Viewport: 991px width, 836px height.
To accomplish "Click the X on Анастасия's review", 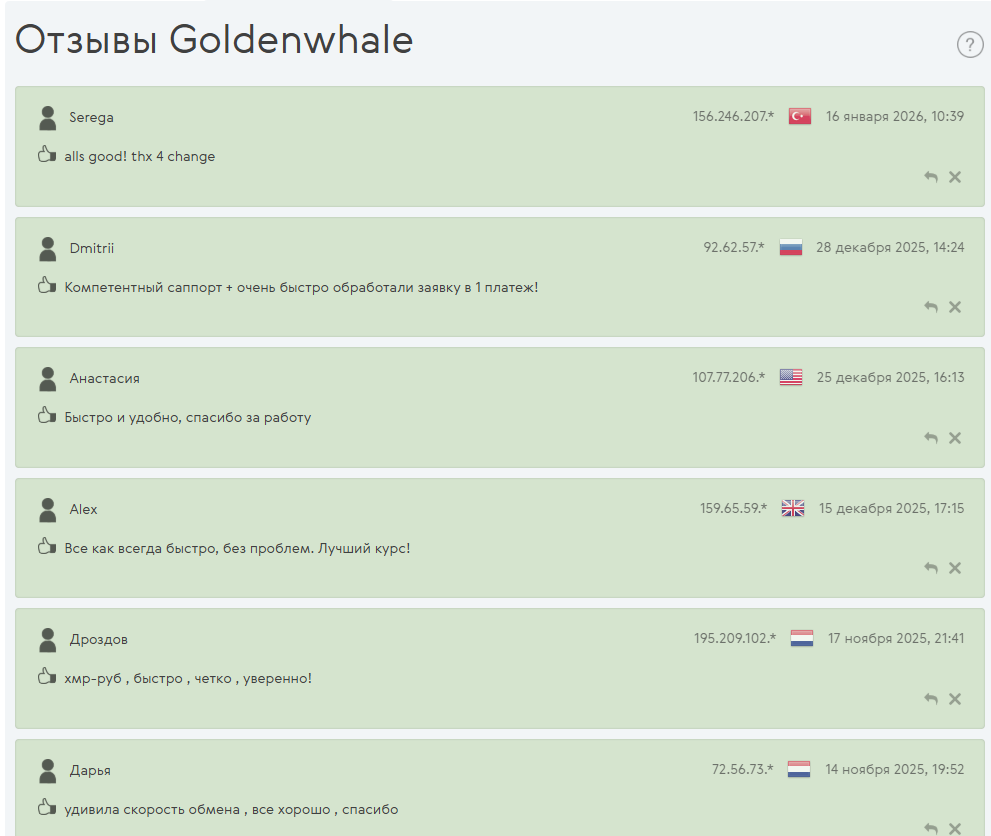I will [955, 437].
